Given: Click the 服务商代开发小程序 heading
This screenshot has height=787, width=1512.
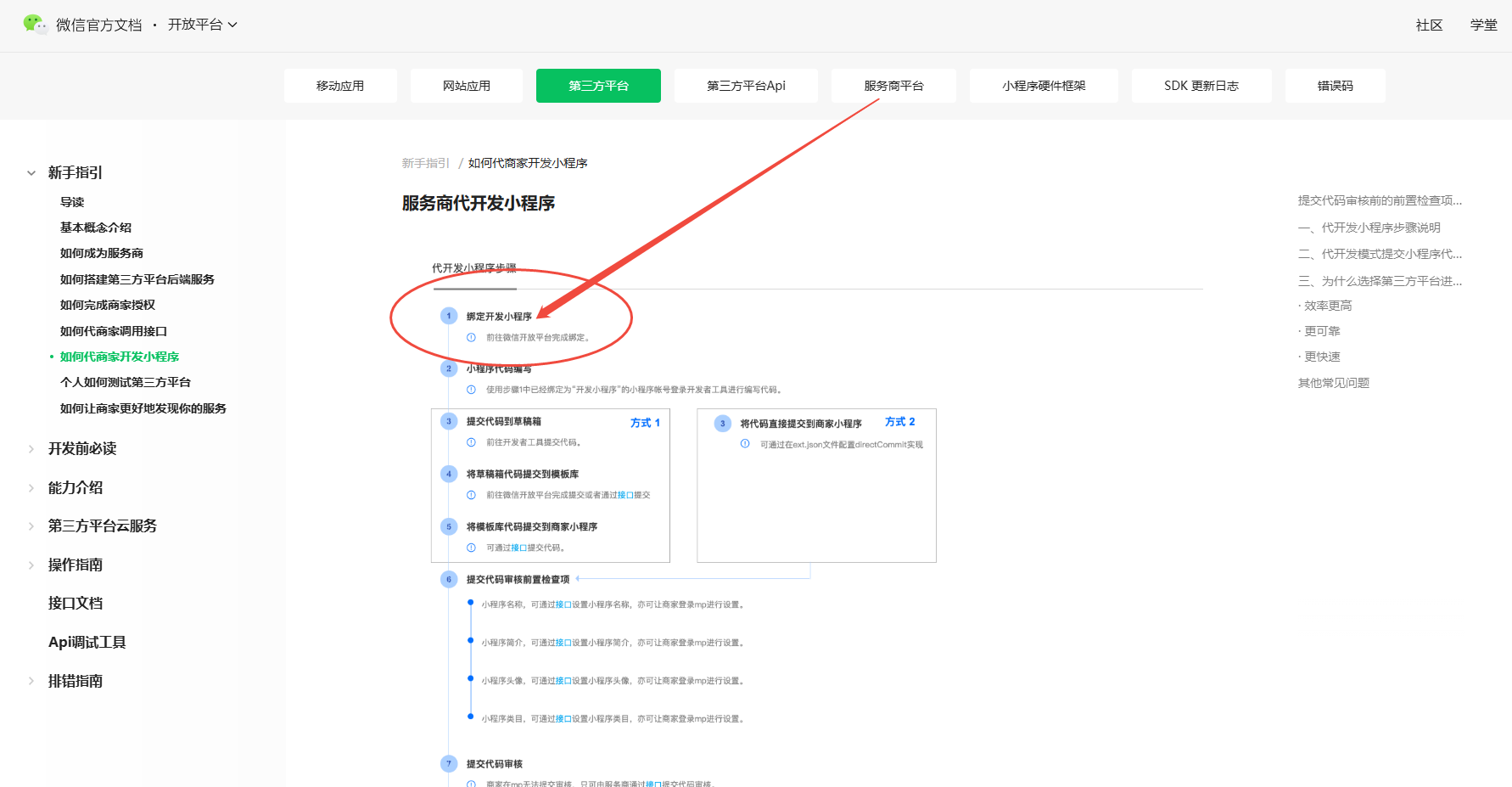Looking at the screenshot, I should (479, 204).
